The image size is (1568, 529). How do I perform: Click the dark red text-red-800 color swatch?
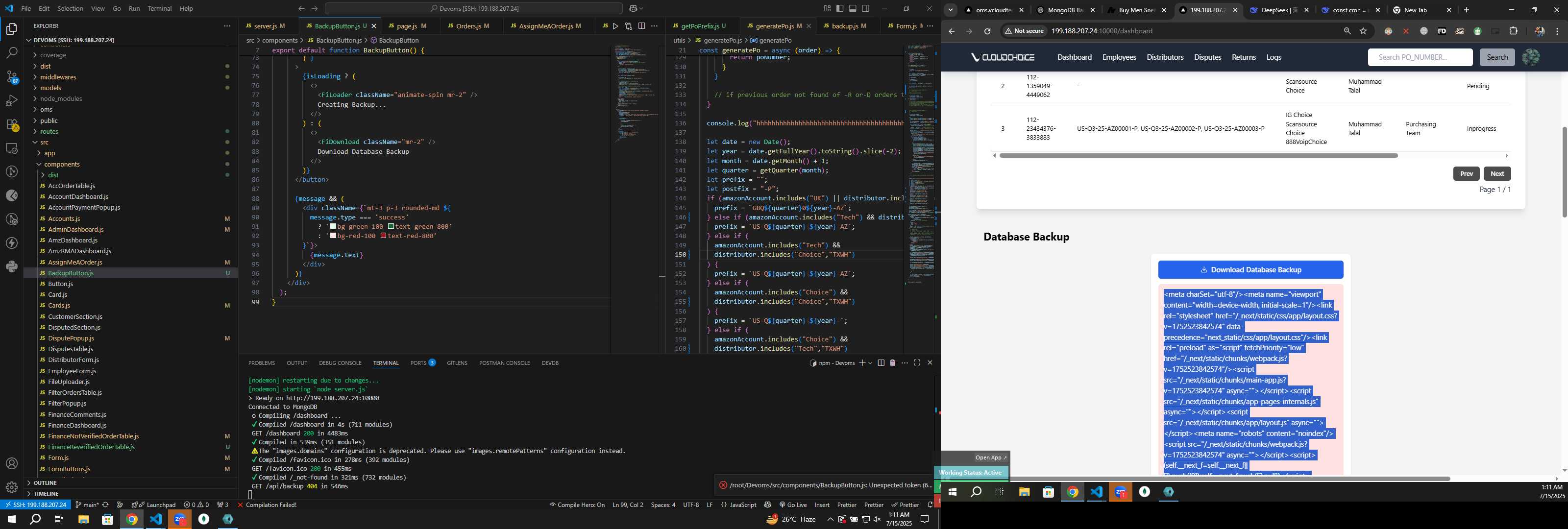[x=384, y=236]
